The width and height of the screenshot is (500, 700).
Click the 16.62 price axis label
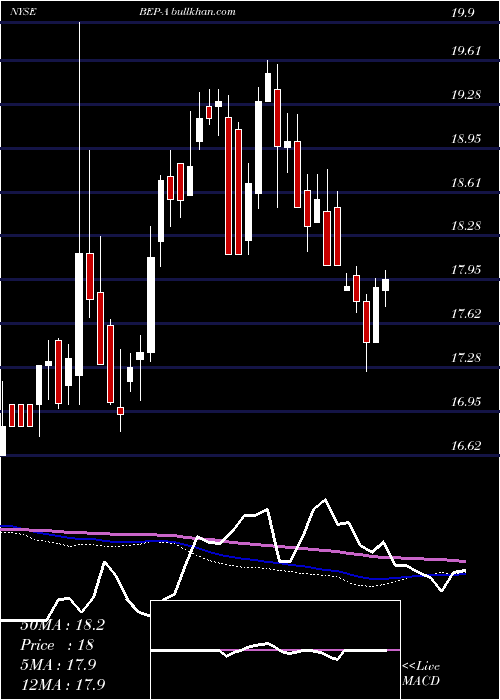(466, 445)
